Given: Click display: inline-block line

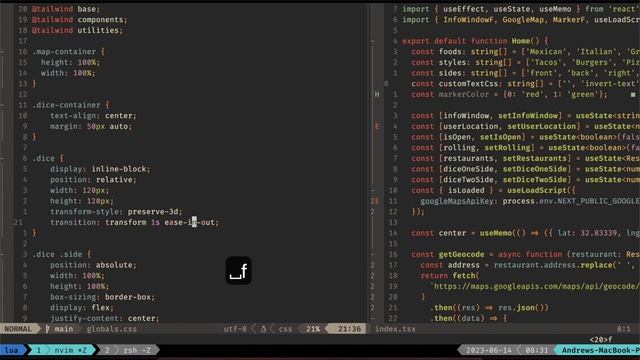Looking at the screenshot, I should 100,169.
